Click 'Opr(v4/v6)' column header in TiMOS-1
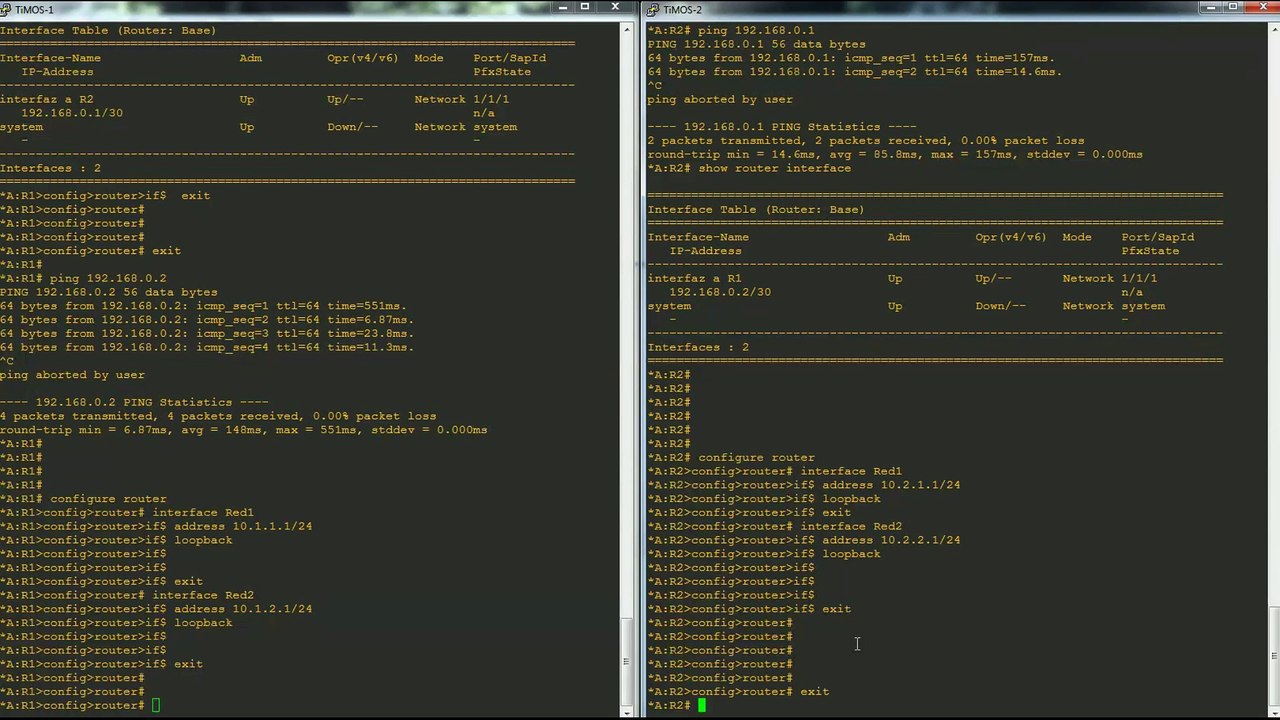This screenshot has height=720, width=1280. pos(363,58)
